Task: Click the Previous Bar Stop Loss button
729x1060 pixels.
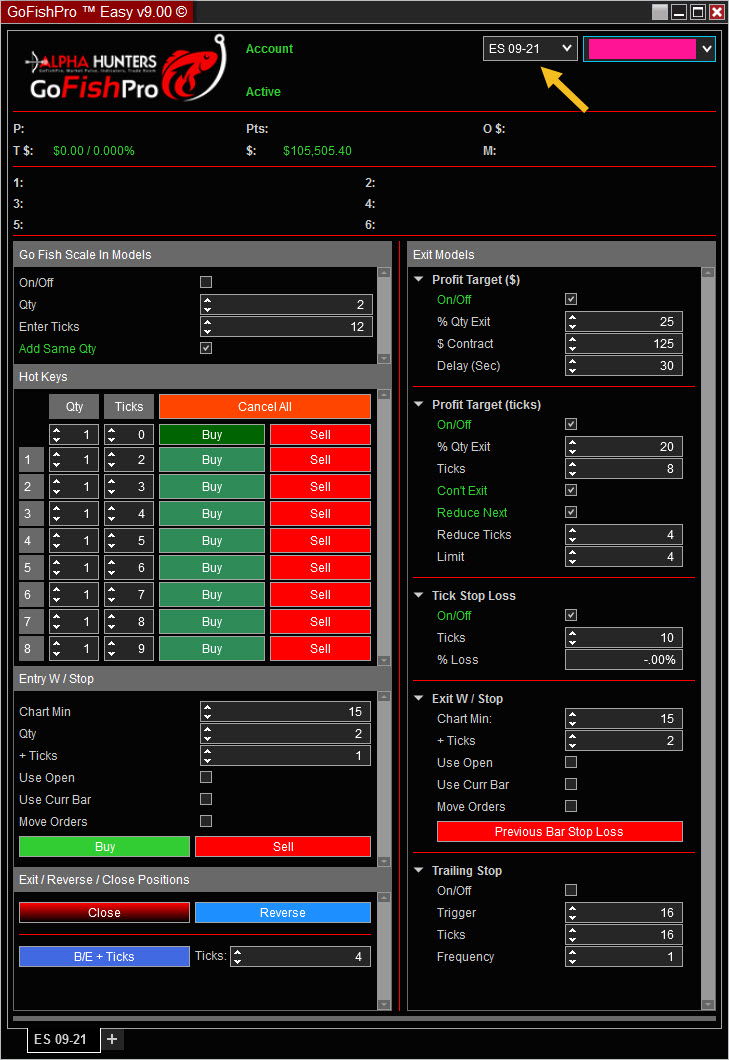Action: (x=559, y=832)
